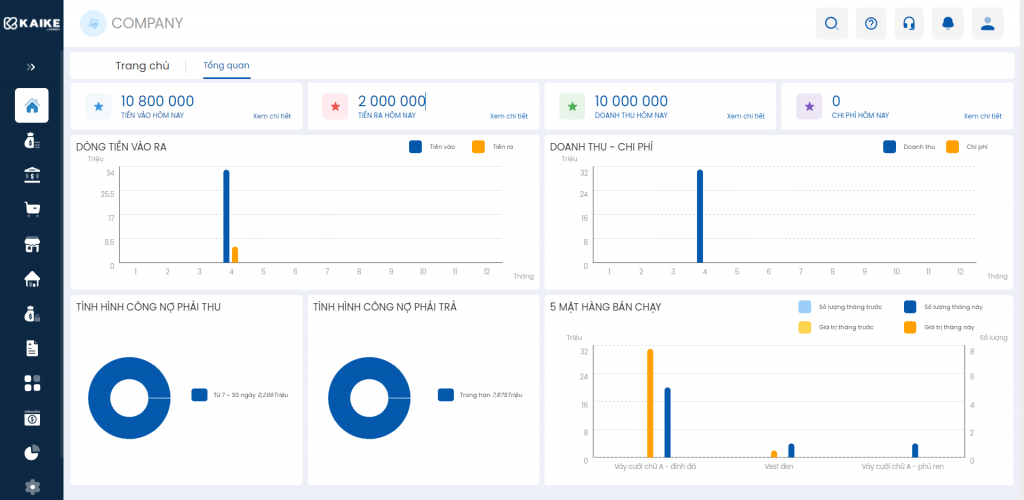Open Xem chi tiết for Tiền vào hôm nay
The width and height of the screenshot is (1024, 500).
point(272,116)
